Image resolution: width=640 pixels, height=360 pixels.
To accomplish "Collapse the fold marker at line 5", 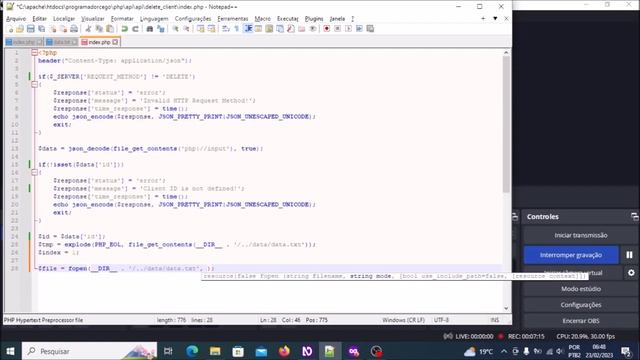I will point(34,84).
